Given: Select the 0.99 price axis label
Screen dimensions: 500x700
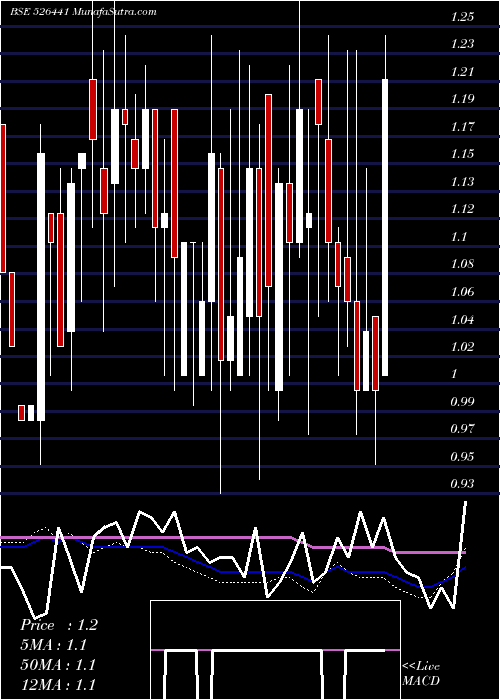Looking at the screenshot, I should pos(462,401).
